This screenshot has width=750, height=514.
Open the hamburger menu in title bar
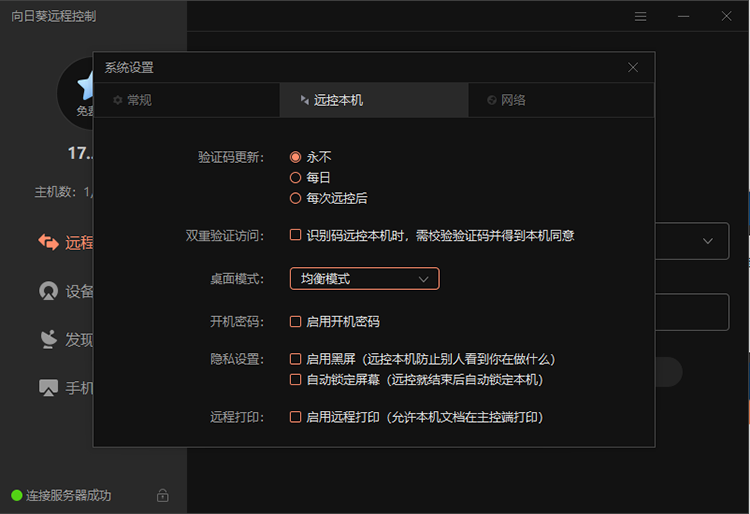click(641, 16)
